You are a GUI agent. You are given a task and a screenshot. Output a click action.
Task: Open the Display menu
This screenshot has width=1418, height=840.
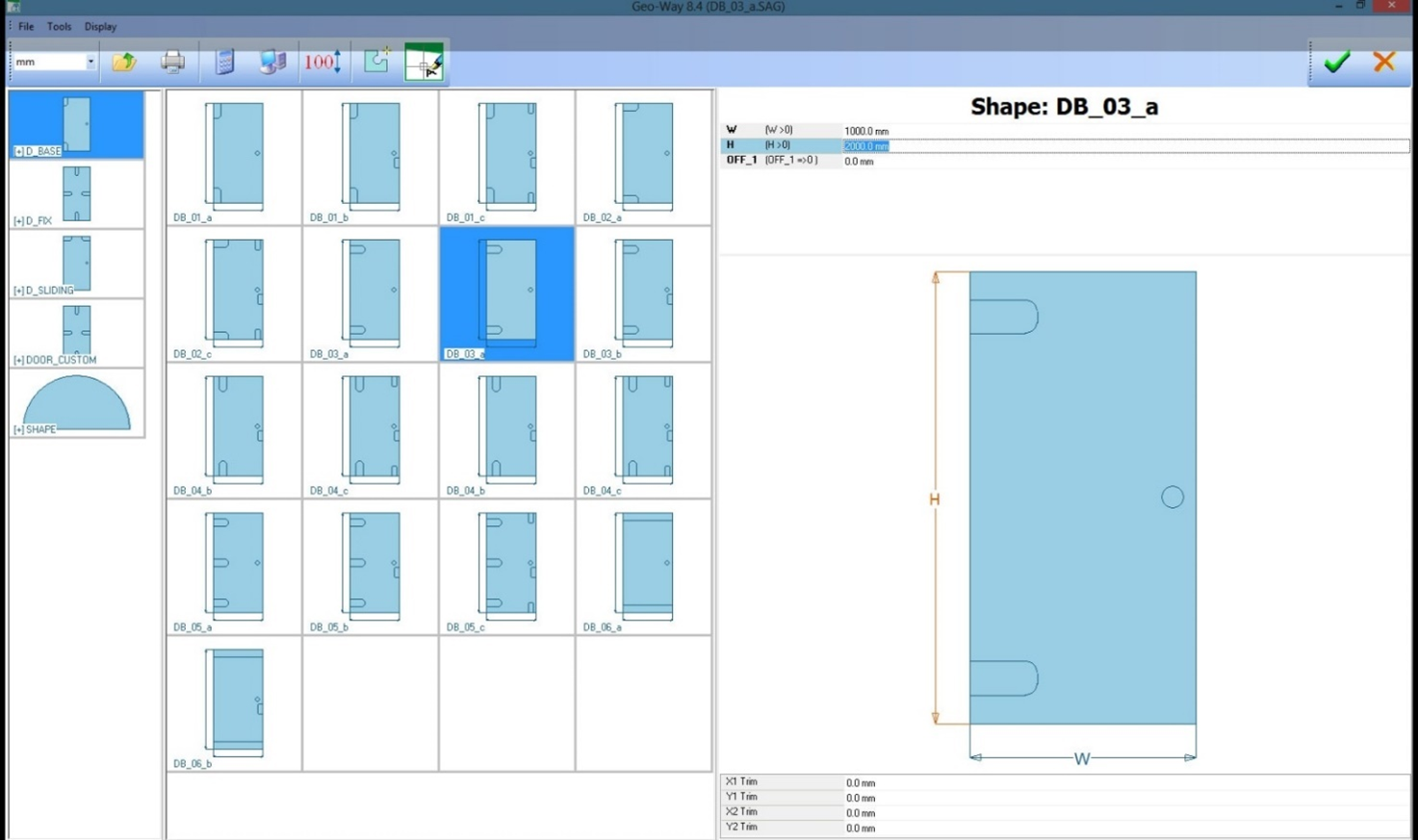[100, 27]
